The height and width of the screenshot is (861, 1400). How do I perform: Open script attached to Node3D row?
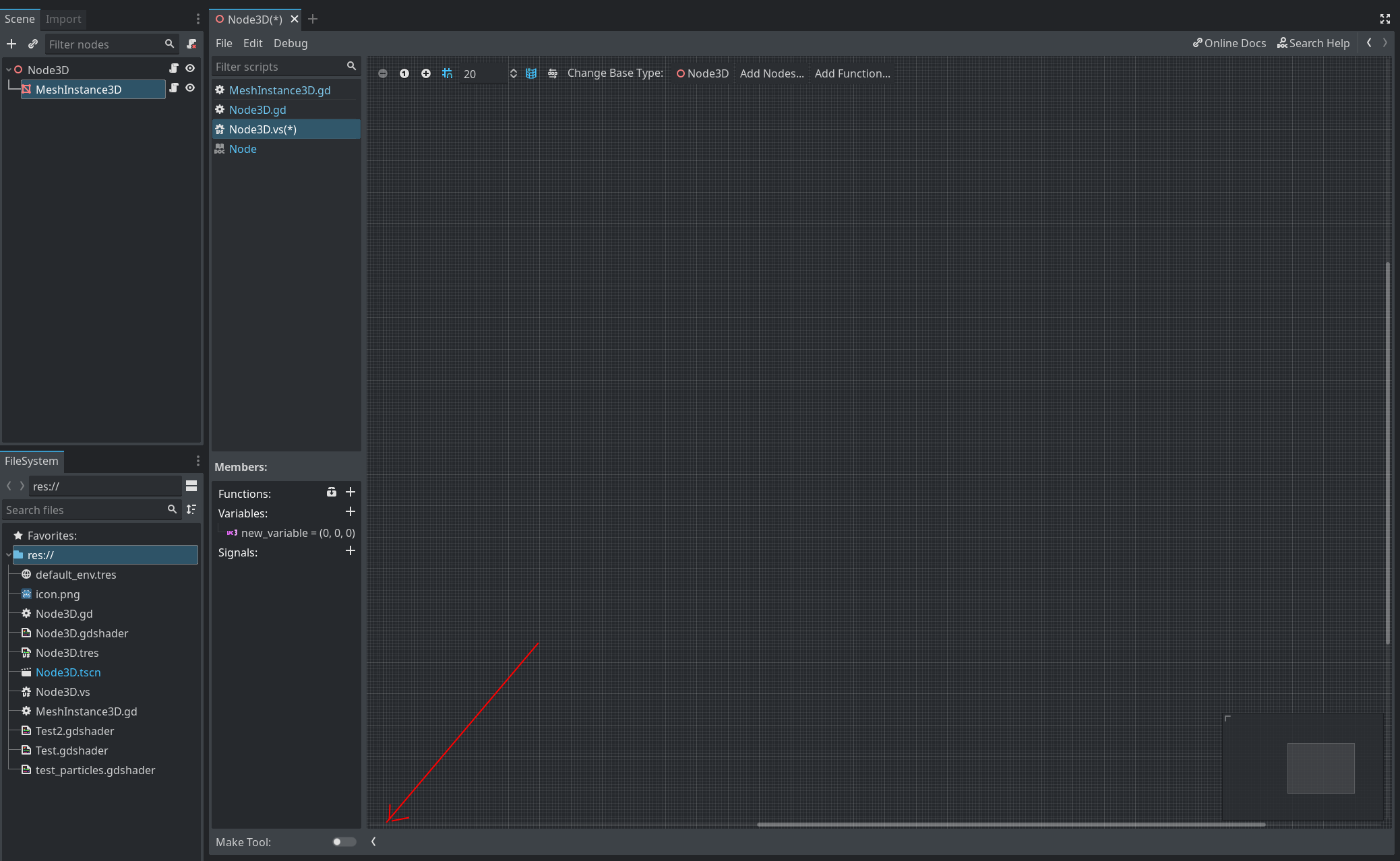(x=173, y=69)
